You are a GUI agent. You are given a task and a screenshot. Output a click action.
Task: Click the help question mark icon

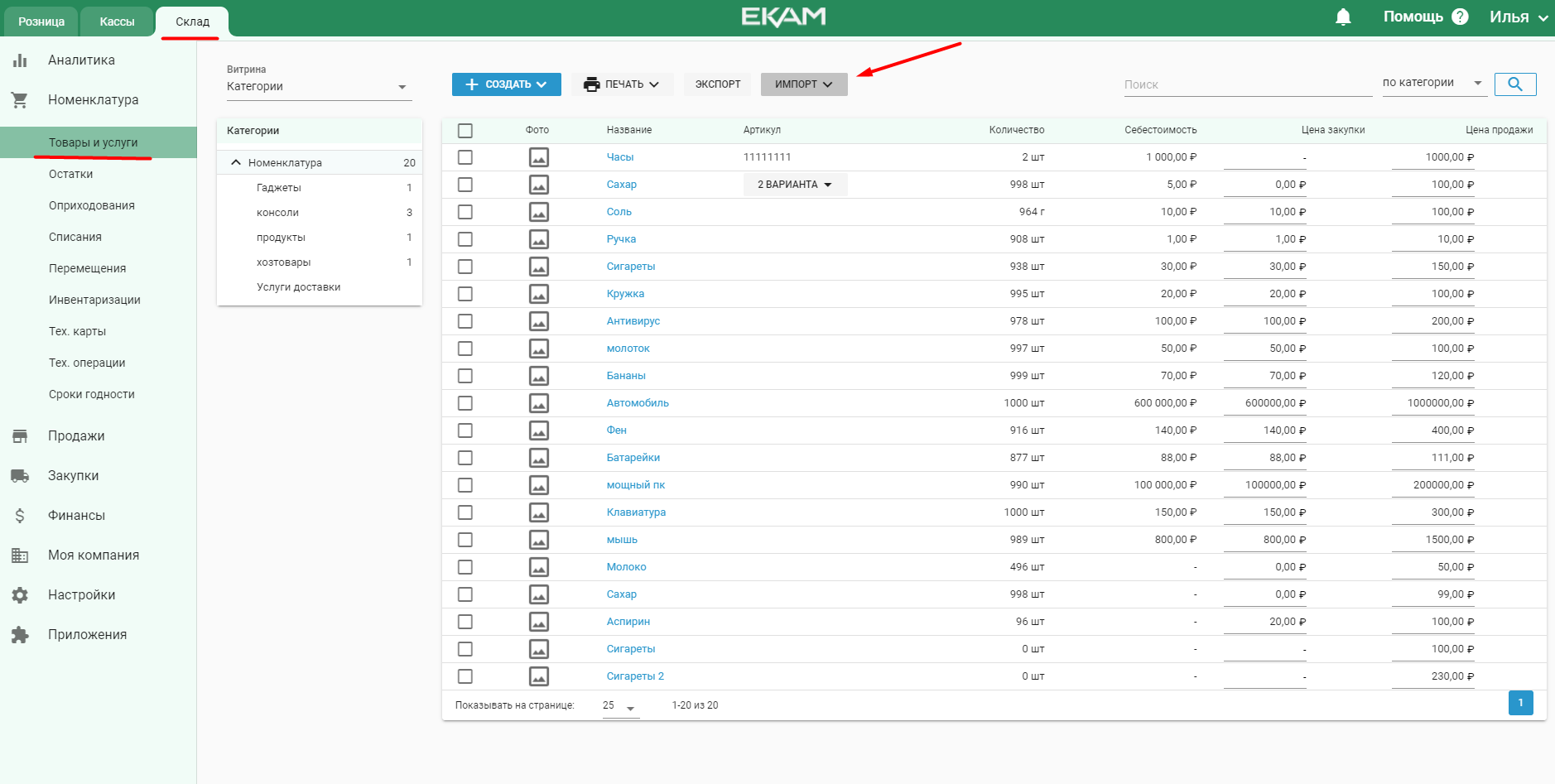[x=1460, y=17]
